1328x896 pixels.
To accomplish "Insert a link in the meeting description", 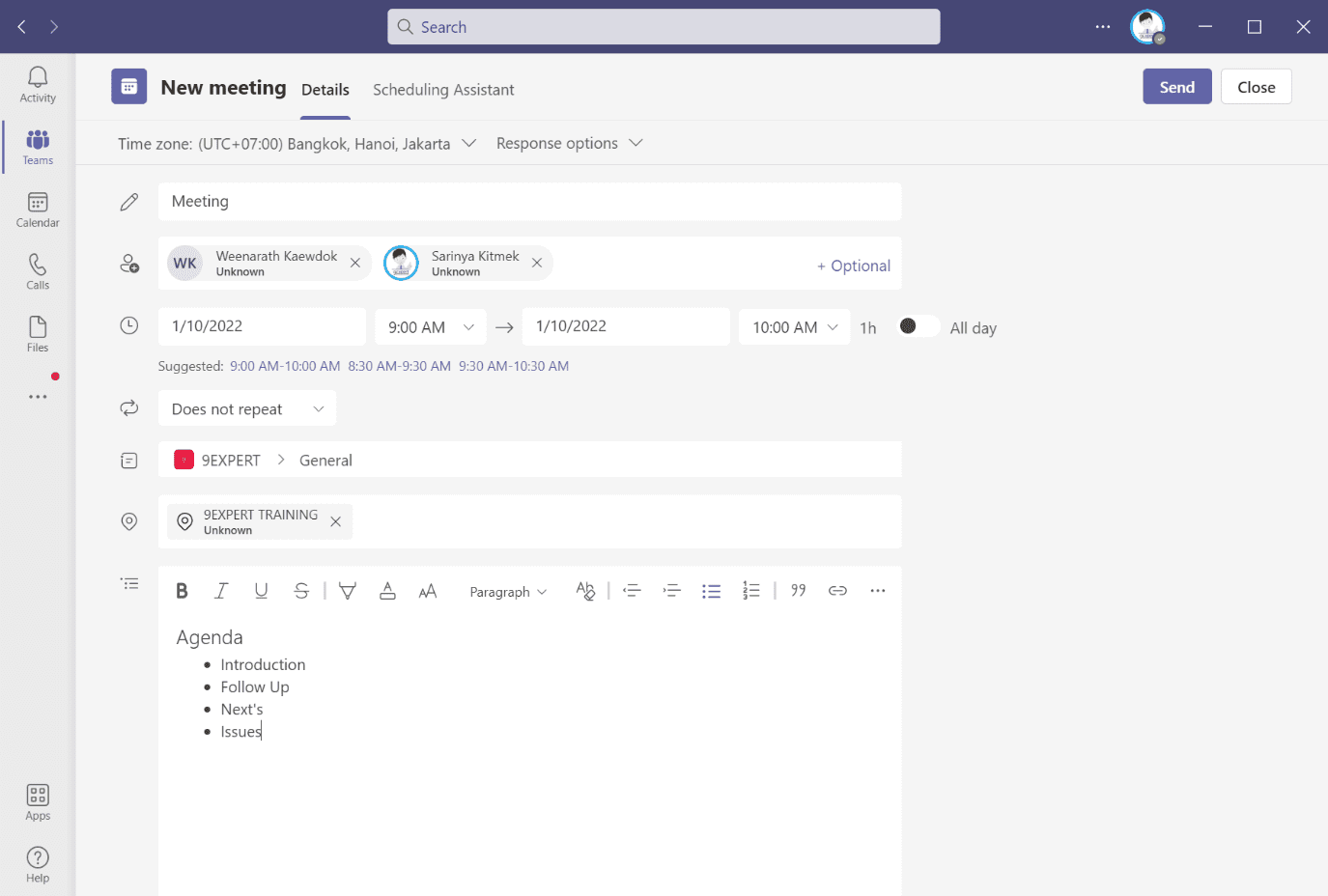I will tap(836, 590).
